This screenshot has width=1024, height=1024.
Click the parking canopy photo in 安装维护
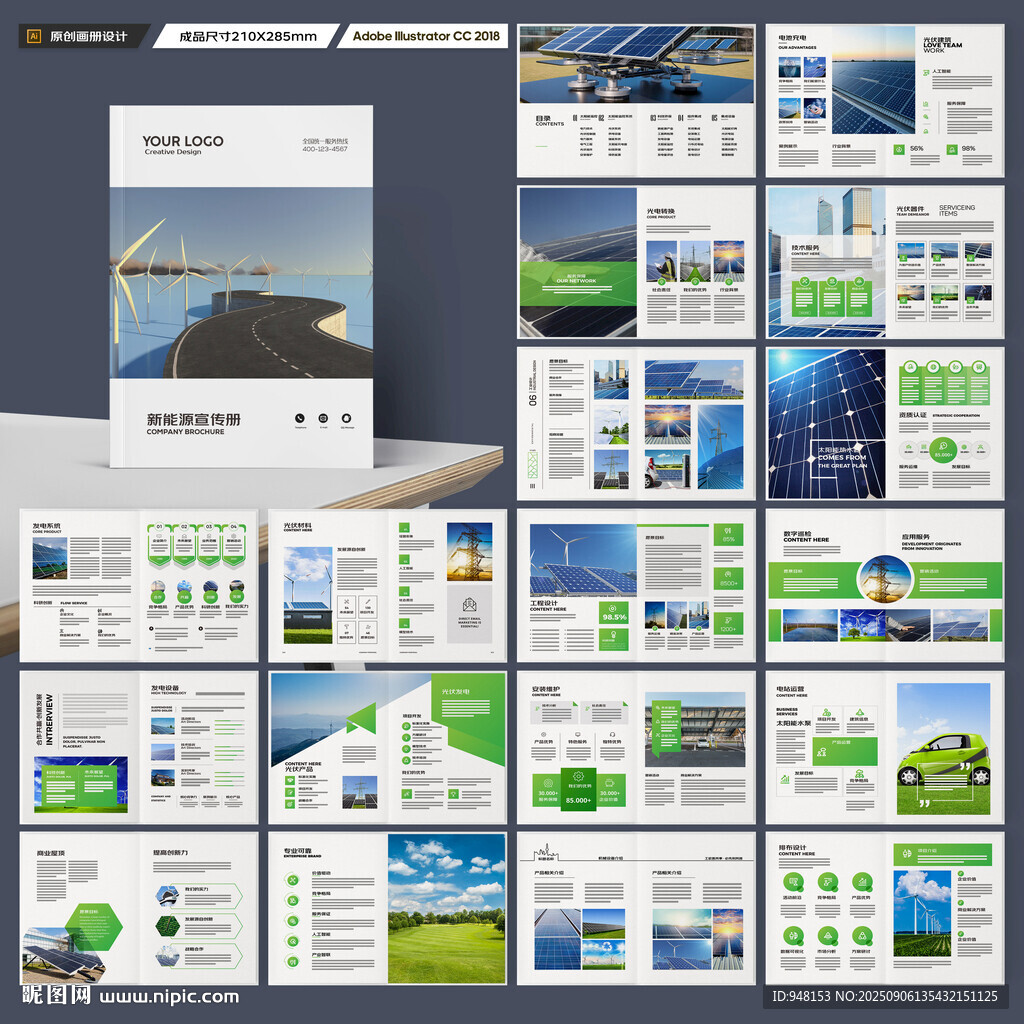[x=695, y=729]
